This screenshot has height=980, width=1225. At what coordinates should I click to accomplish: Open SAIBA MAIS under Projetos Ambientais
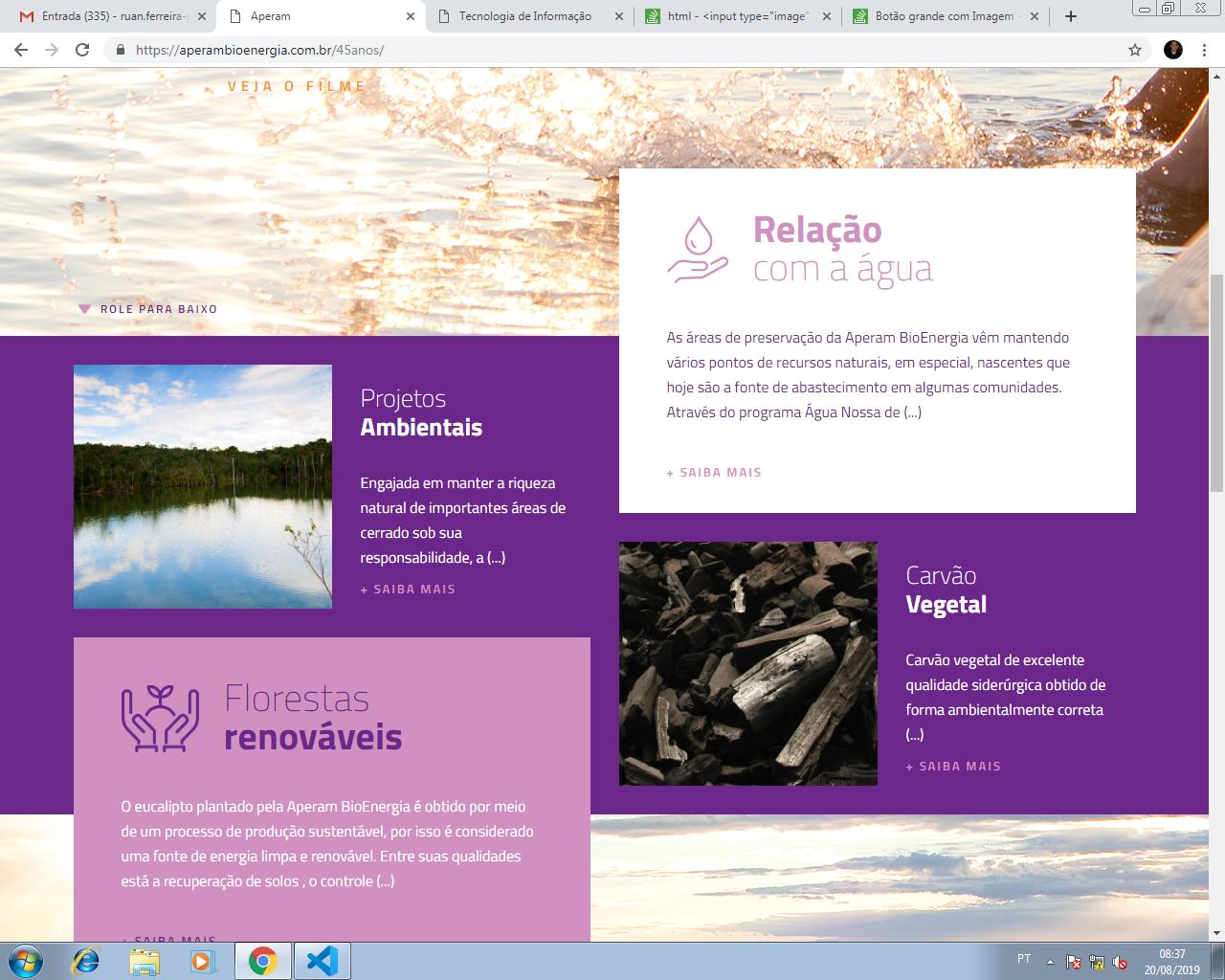point(408,590)
